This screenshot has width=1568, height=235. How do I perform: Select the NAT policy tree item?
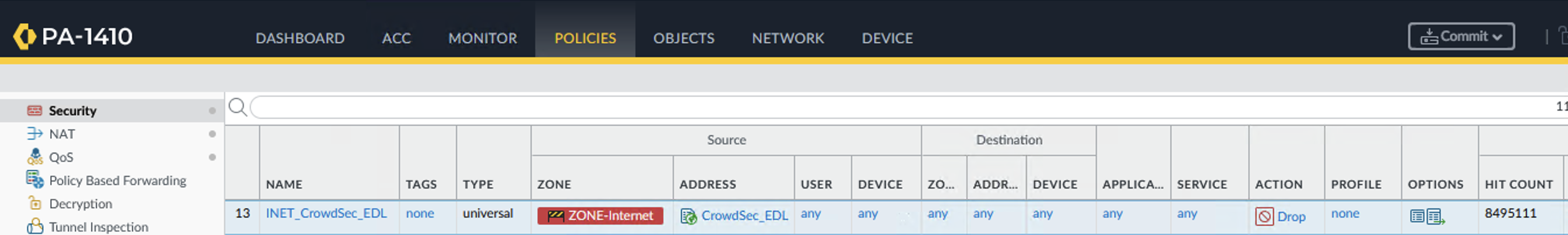click(62, 134)
